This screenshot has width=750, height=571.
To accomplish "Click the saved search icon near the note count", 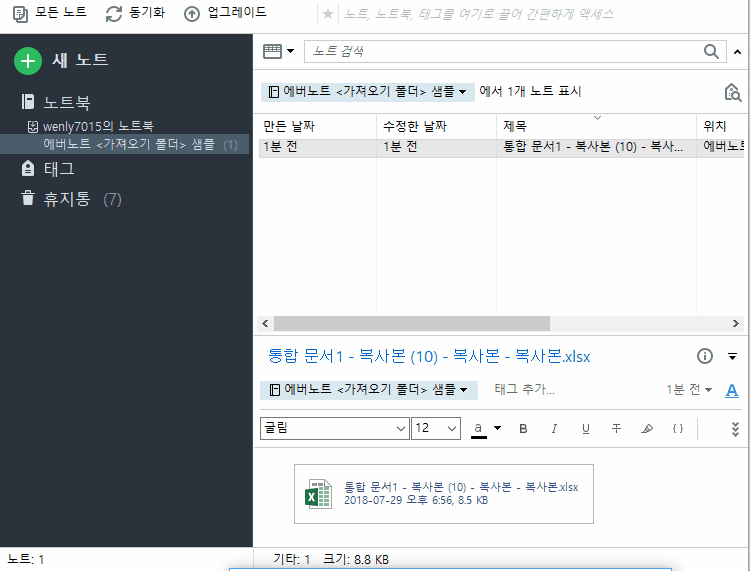I will (732, 92).
